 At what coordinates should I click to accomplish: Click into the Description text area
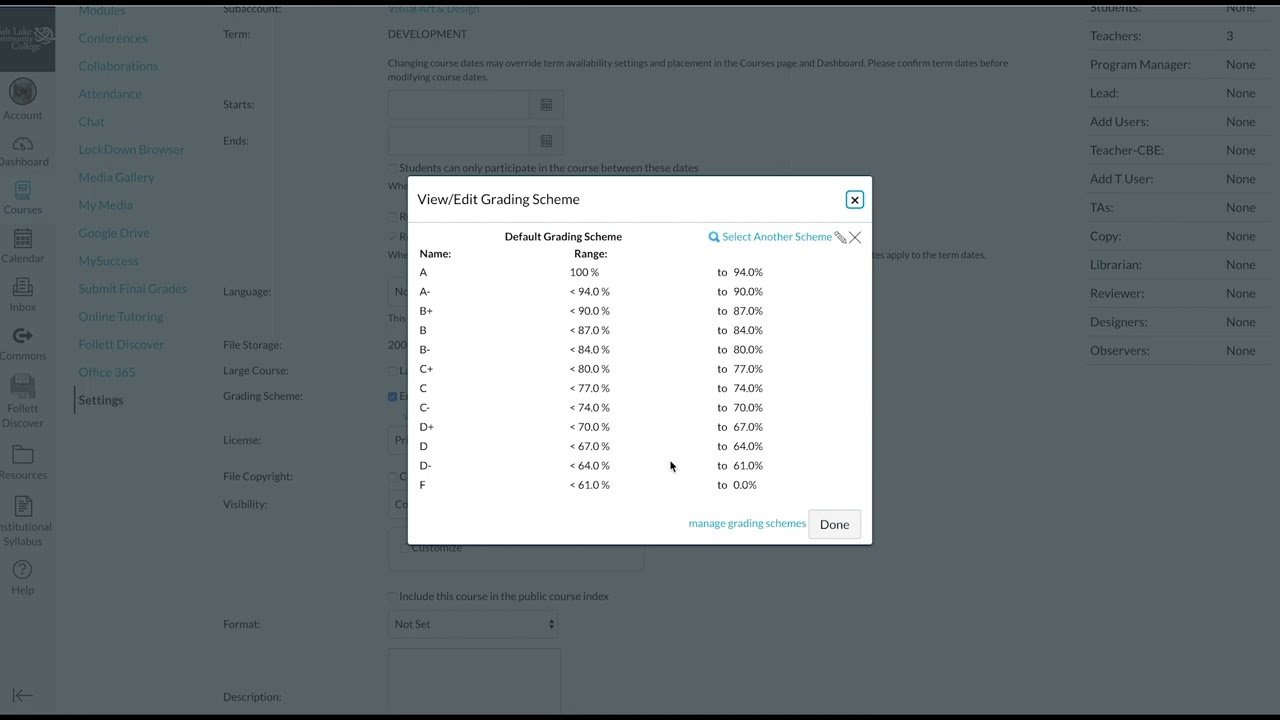pos(474,684)
